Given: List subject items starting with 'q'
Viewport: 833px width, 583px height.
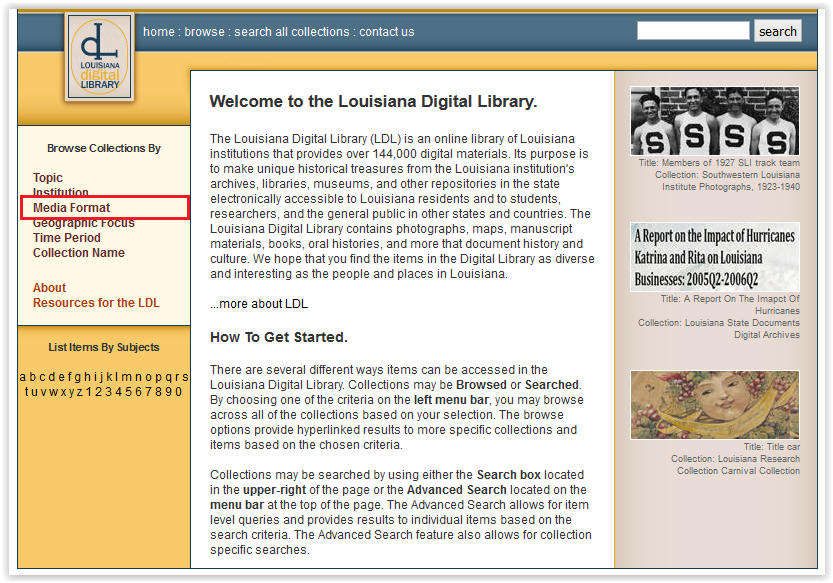Looking at the screenshot, I should click(x=168, y=377).
